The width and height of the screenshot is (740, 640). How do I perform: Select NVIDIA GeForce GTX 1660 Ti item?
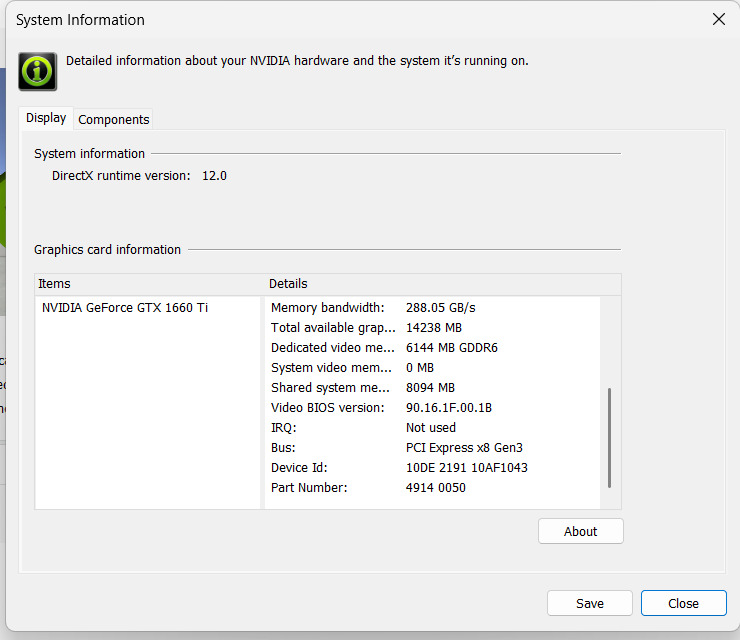pyautogui.click(x=125, y=308)
